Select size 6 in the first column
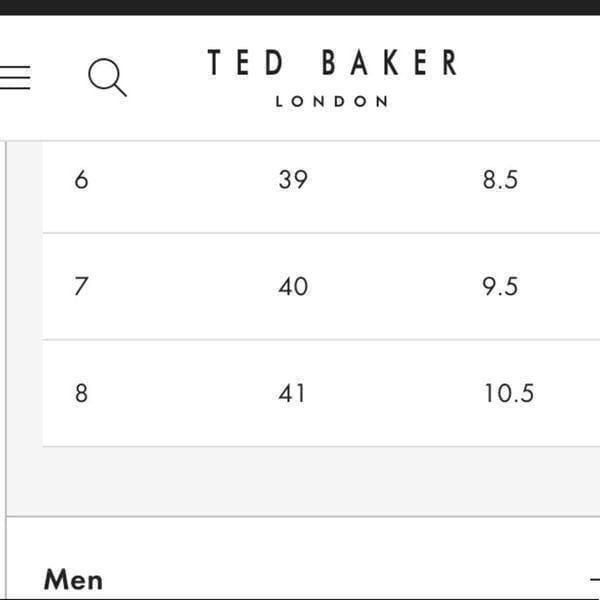The width and height of the screenshot is (600, 600). 81,179
